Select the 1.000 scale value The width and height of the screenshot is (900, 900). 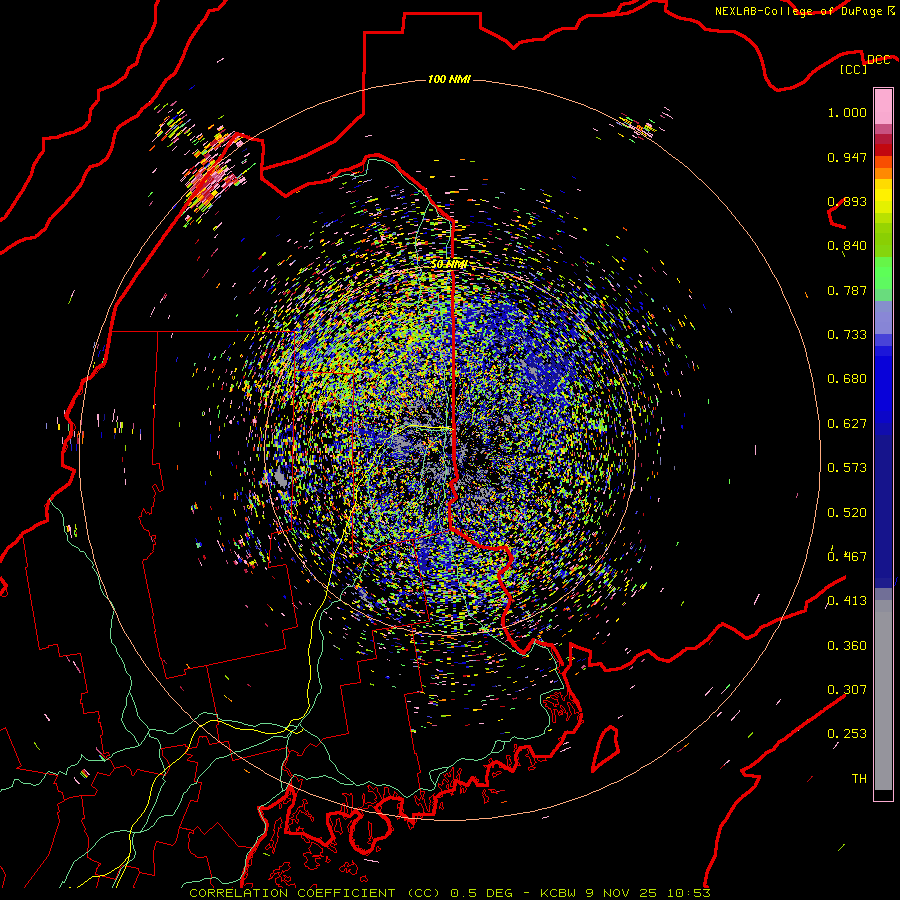(x=847, y=112)
